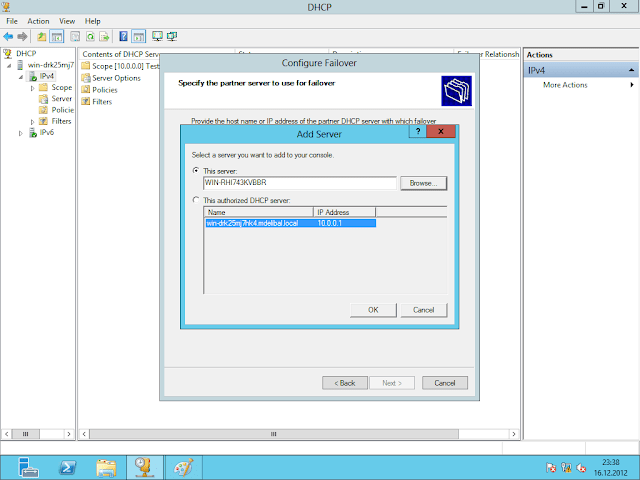Image resolution: width=640 pixels, height=480 pixels.
Task: Open the Action menu
Action: (x=38, y=21)
